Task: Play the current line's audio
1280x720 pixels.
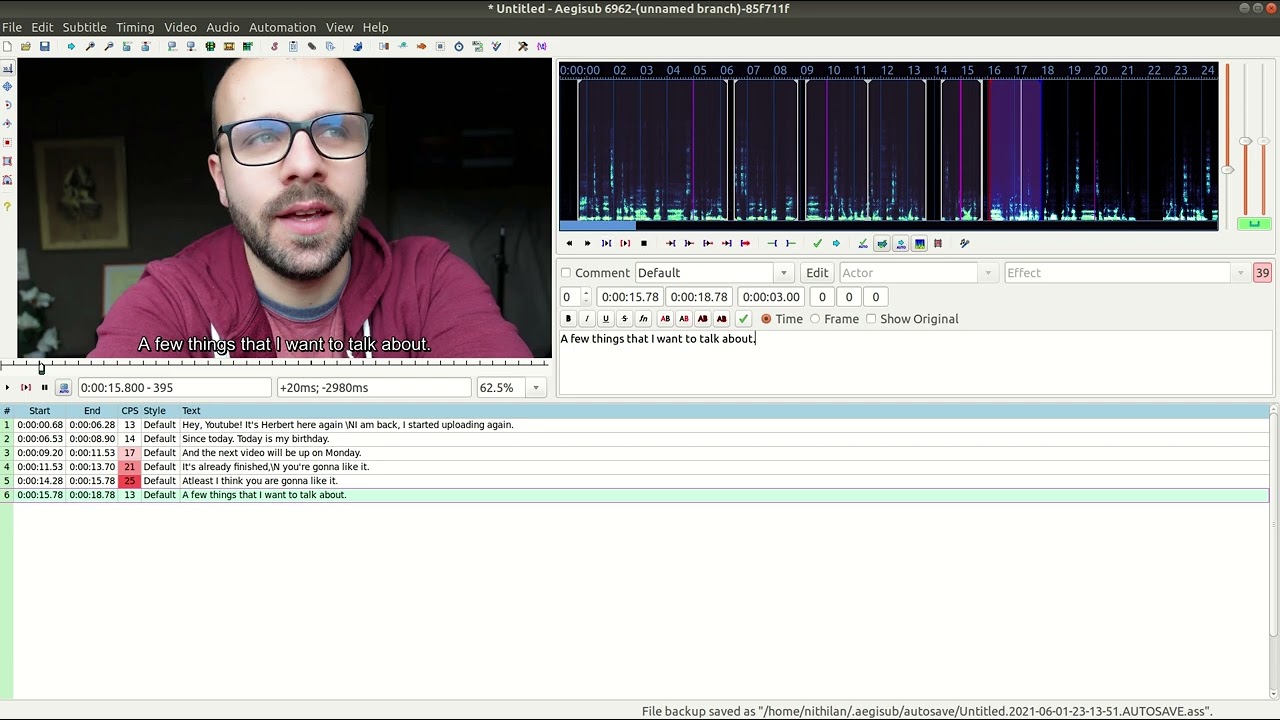Action: point(625,243)
